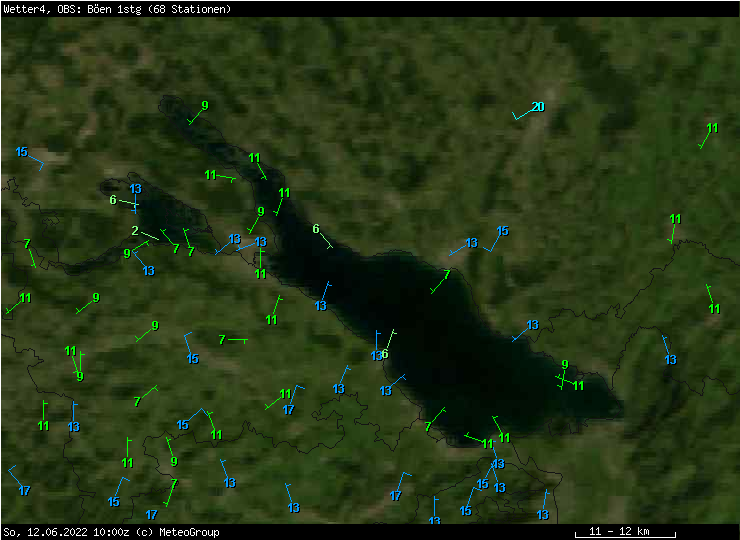Click the green 11 stacked directly above a green 9
The width and height of the screenshot is (740, 540).
[x=70, y=351]
